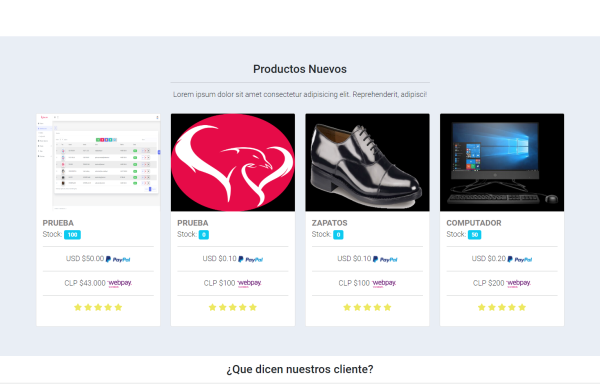
Task: Click the ZAPATOS product title
Action: coord(329,223)
